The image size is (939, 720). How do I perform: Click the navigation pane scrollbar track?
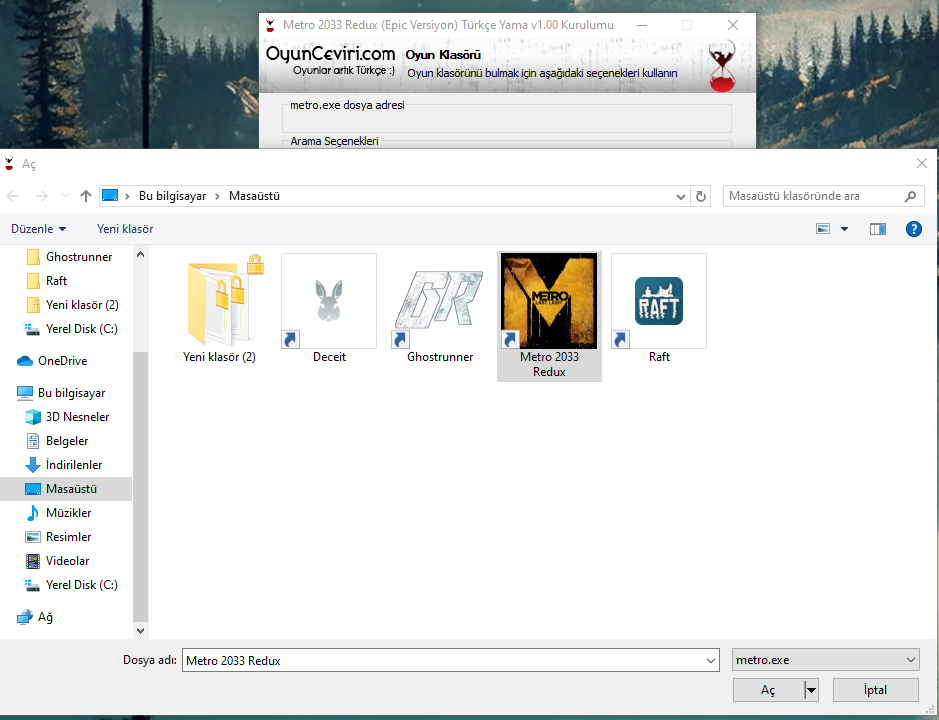point(140,443)
